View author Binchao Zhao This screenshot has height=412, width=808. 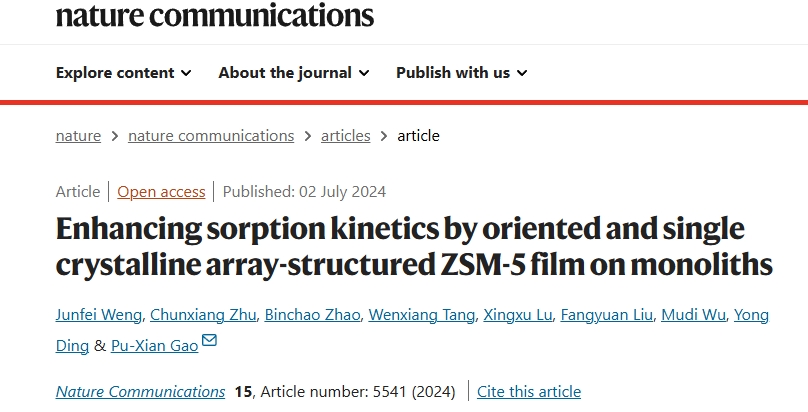[312, 315]
